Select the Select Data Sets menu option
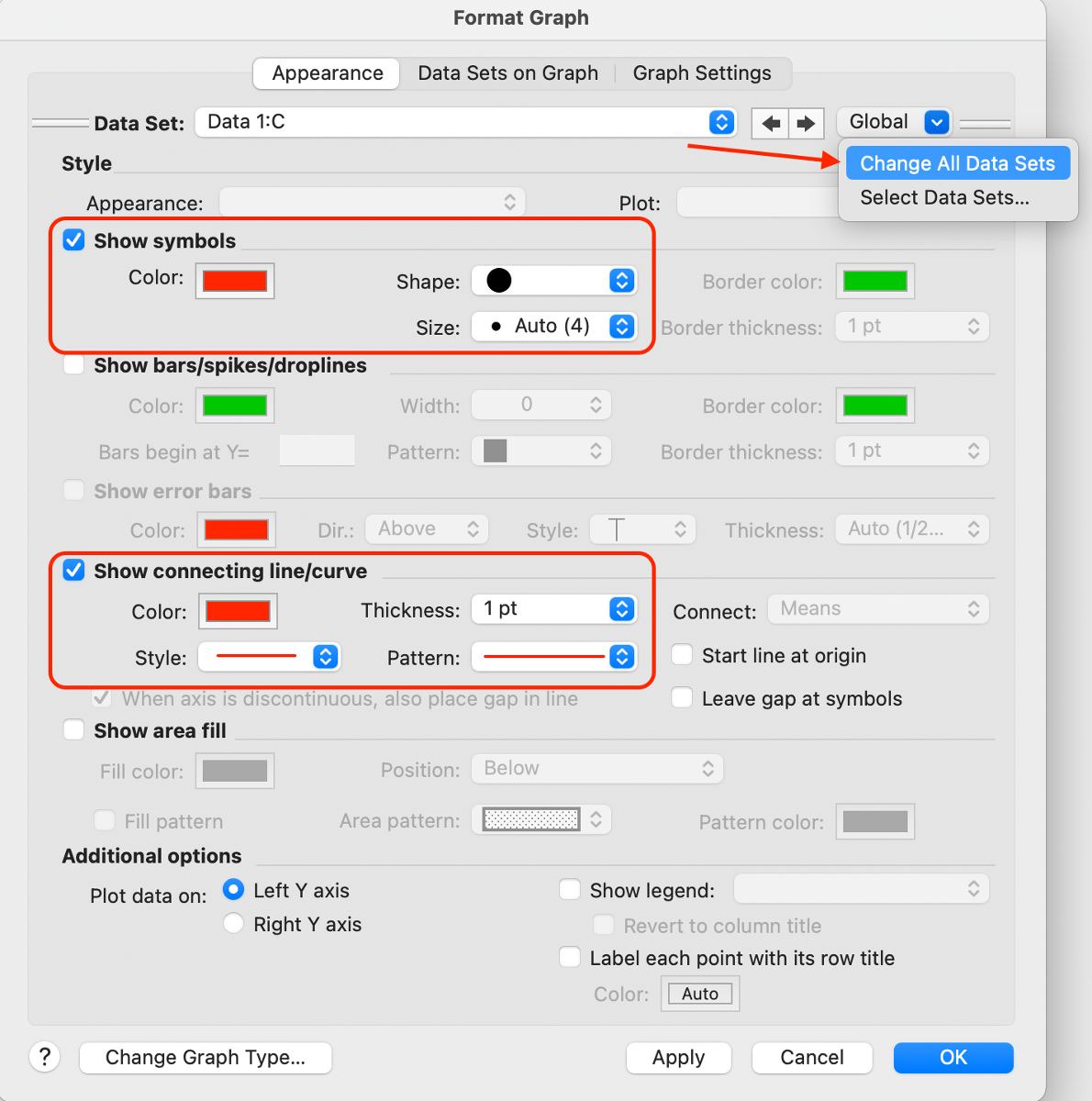Viewport: 1092px width, 1101px height. pos(944,198)
